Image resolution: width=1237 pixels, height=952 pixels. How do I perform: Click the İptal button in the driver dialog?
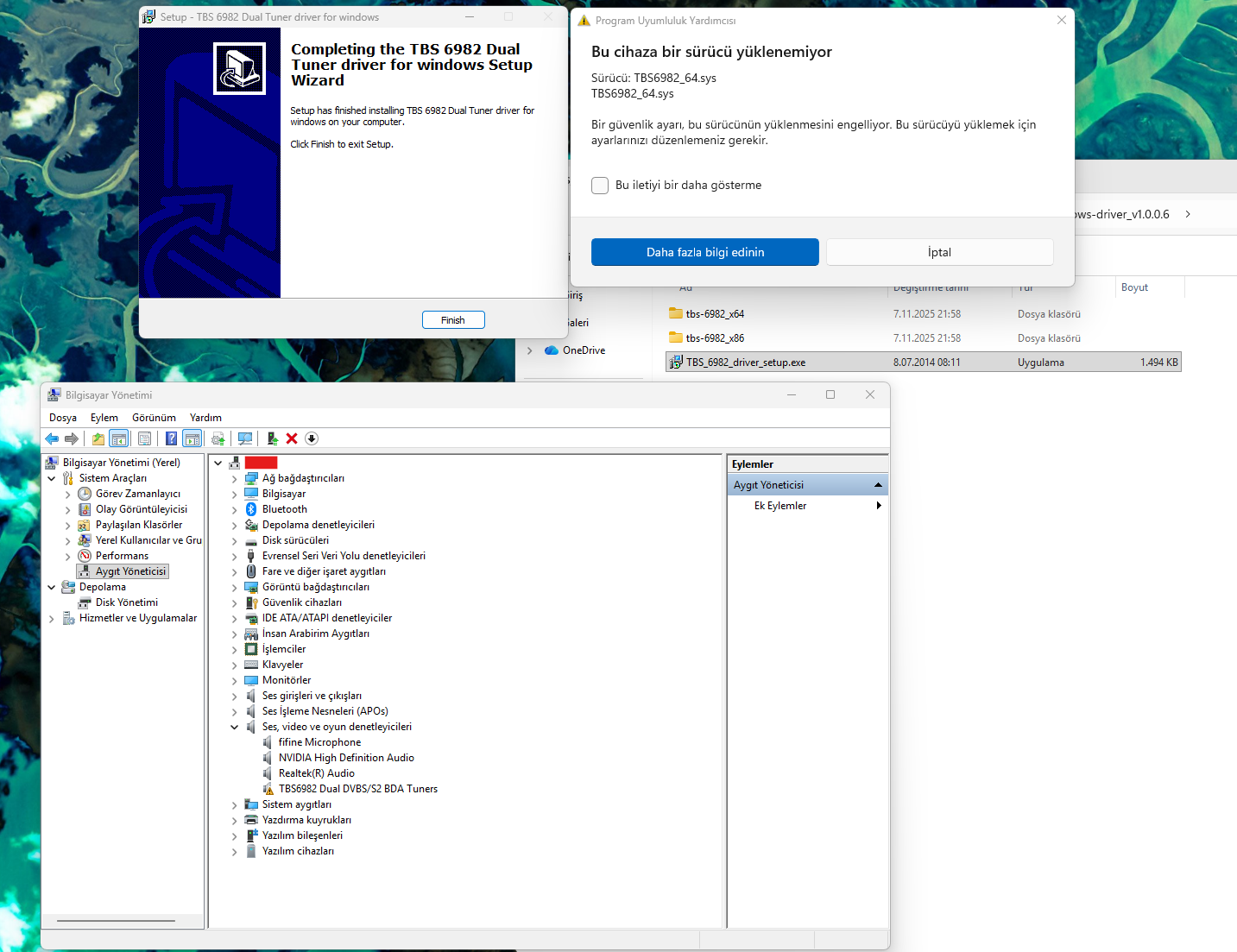[940, 252]
